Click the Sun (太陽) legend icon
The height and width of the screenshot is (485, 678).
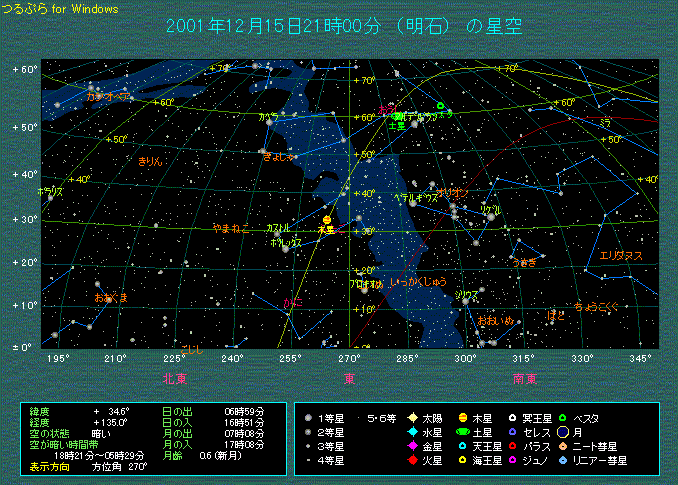point(412,418)
